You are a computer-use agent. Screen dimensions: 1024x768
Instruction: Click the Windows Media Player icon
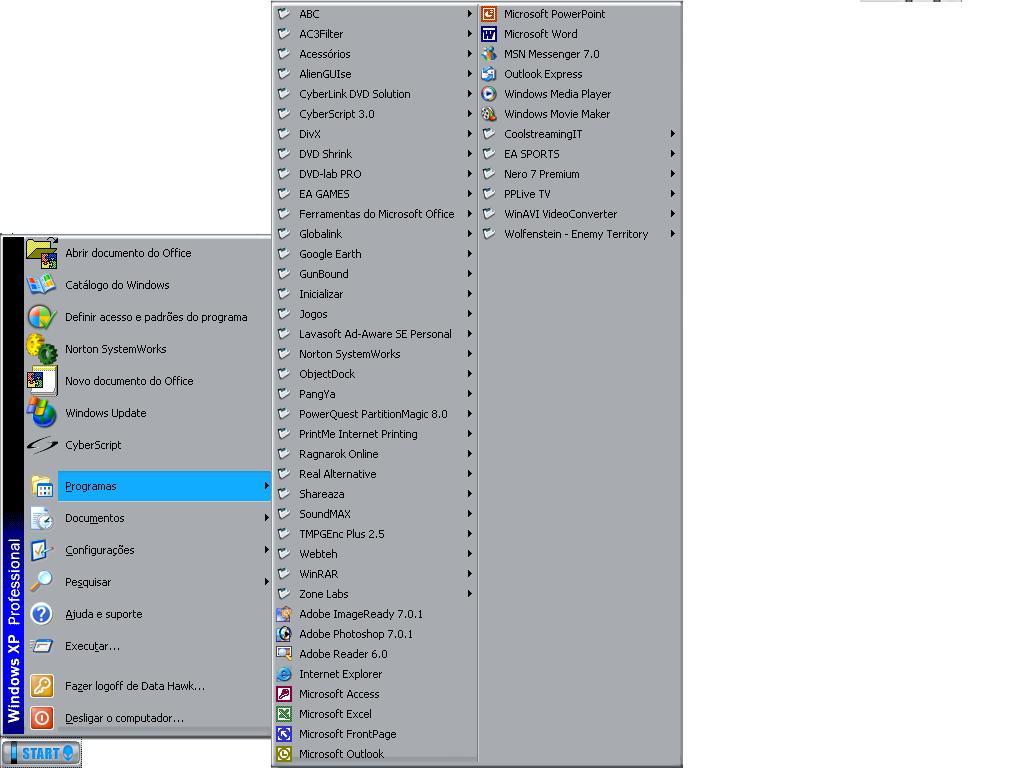coord(489,94)
